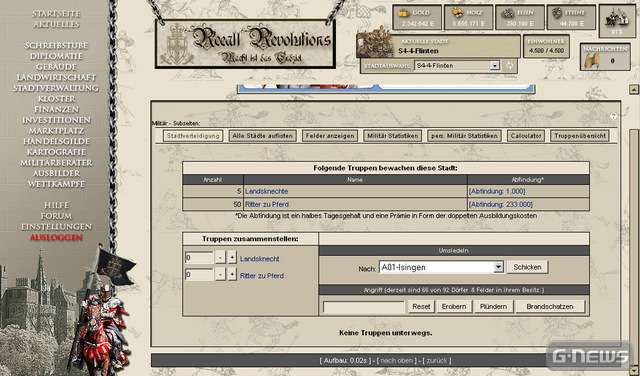Click the Brandschatzen button
The width and height of the screenshot is (640, 376).
(x=550, y=307)
